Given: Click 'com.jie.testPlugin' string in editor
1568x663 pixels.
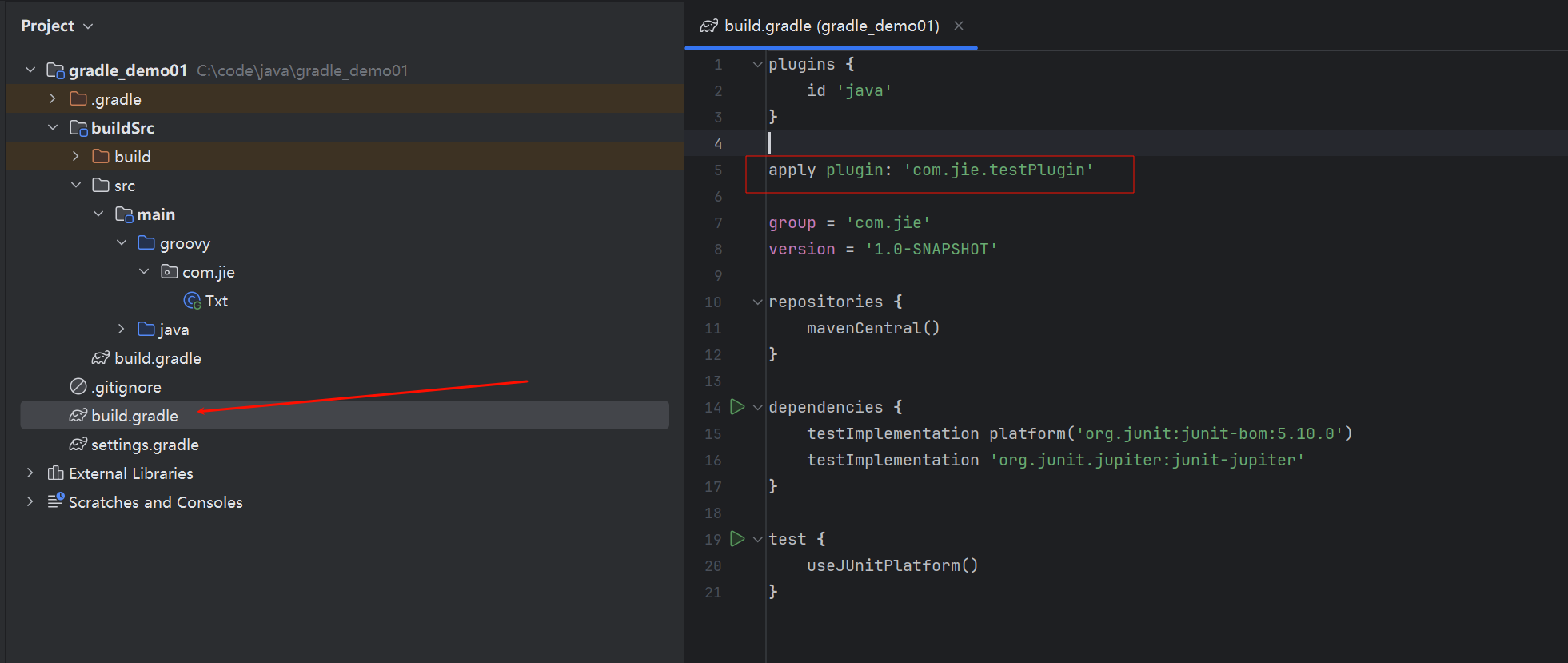Looking at the screenshot, I should pyautogui.click(x=999, y=170).
